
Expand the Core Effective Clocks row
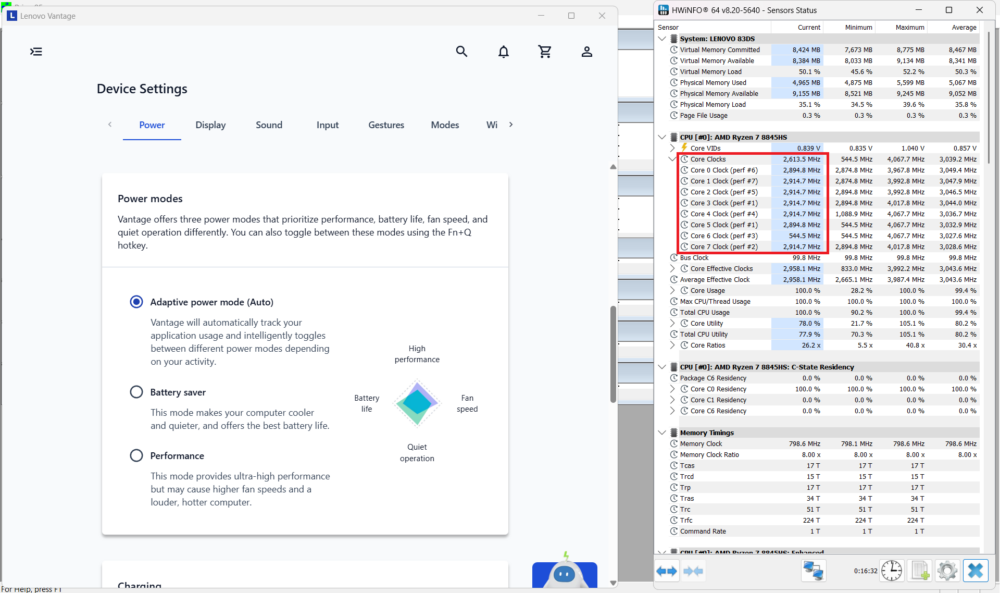673,269
